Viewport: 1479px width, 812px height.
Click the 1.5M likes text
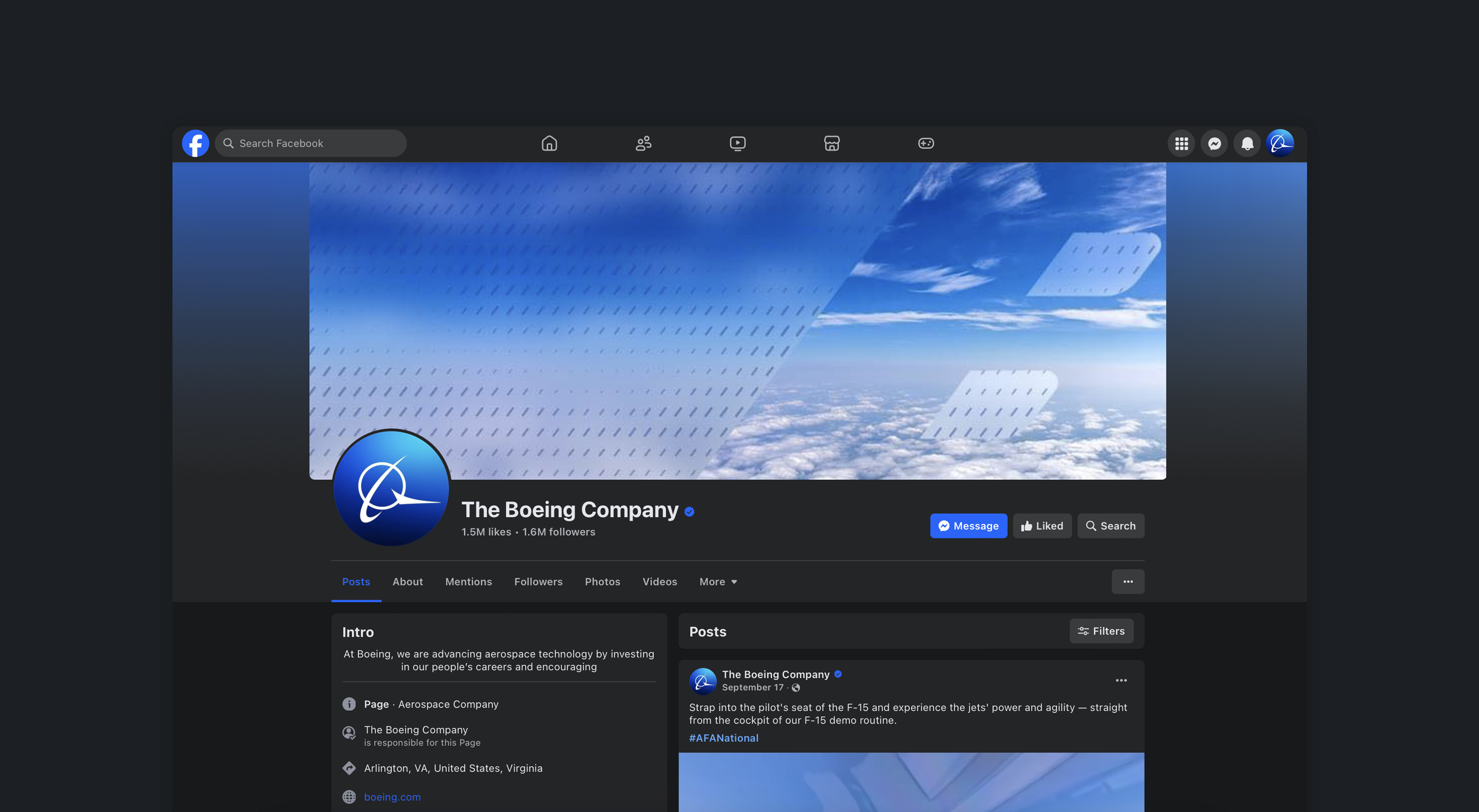[x=486, y=532]
